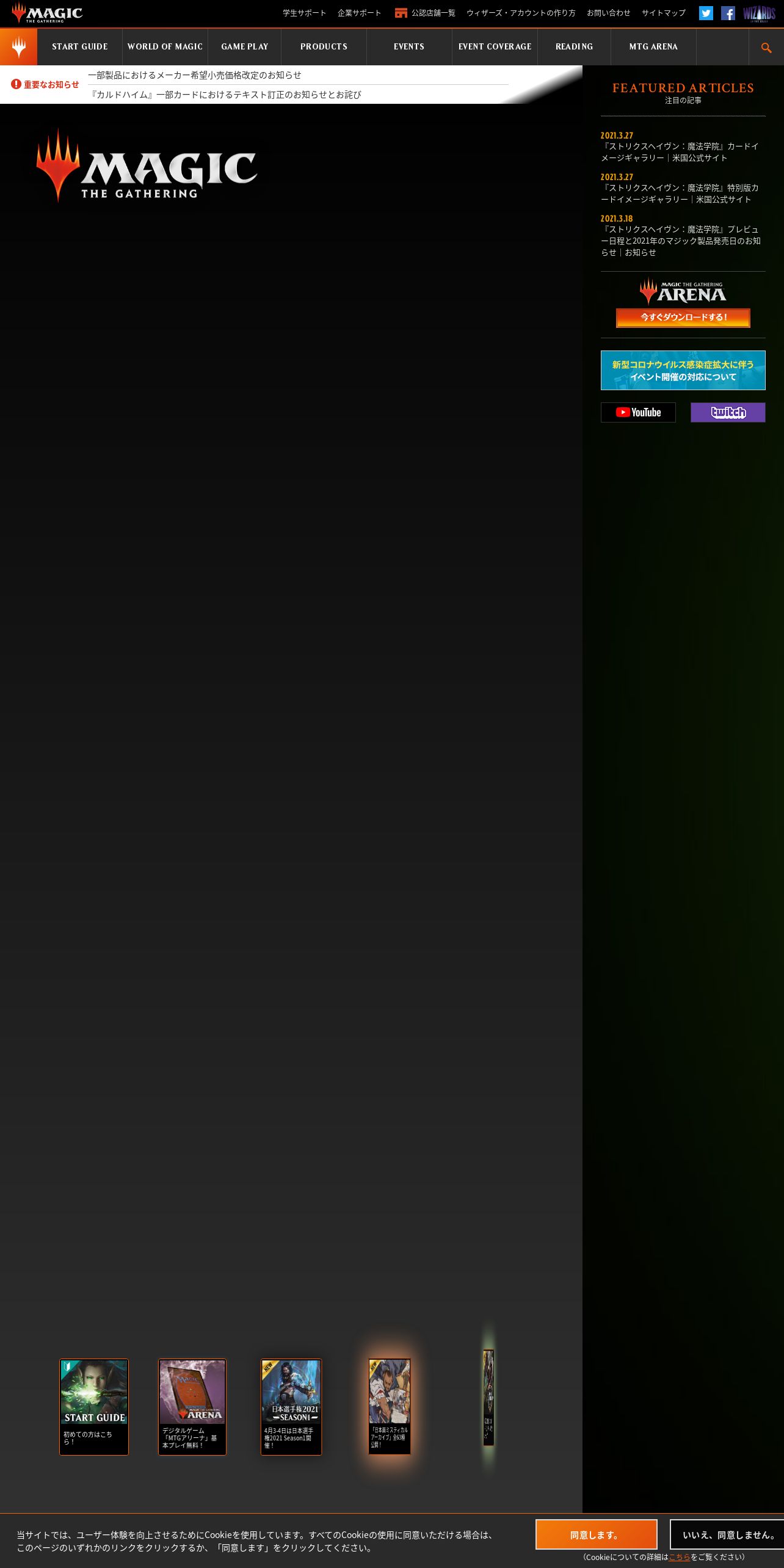Click the MTG Arena sidebar logo
The height and width of the screenshot is (1568, 784).
coord(683,292)
